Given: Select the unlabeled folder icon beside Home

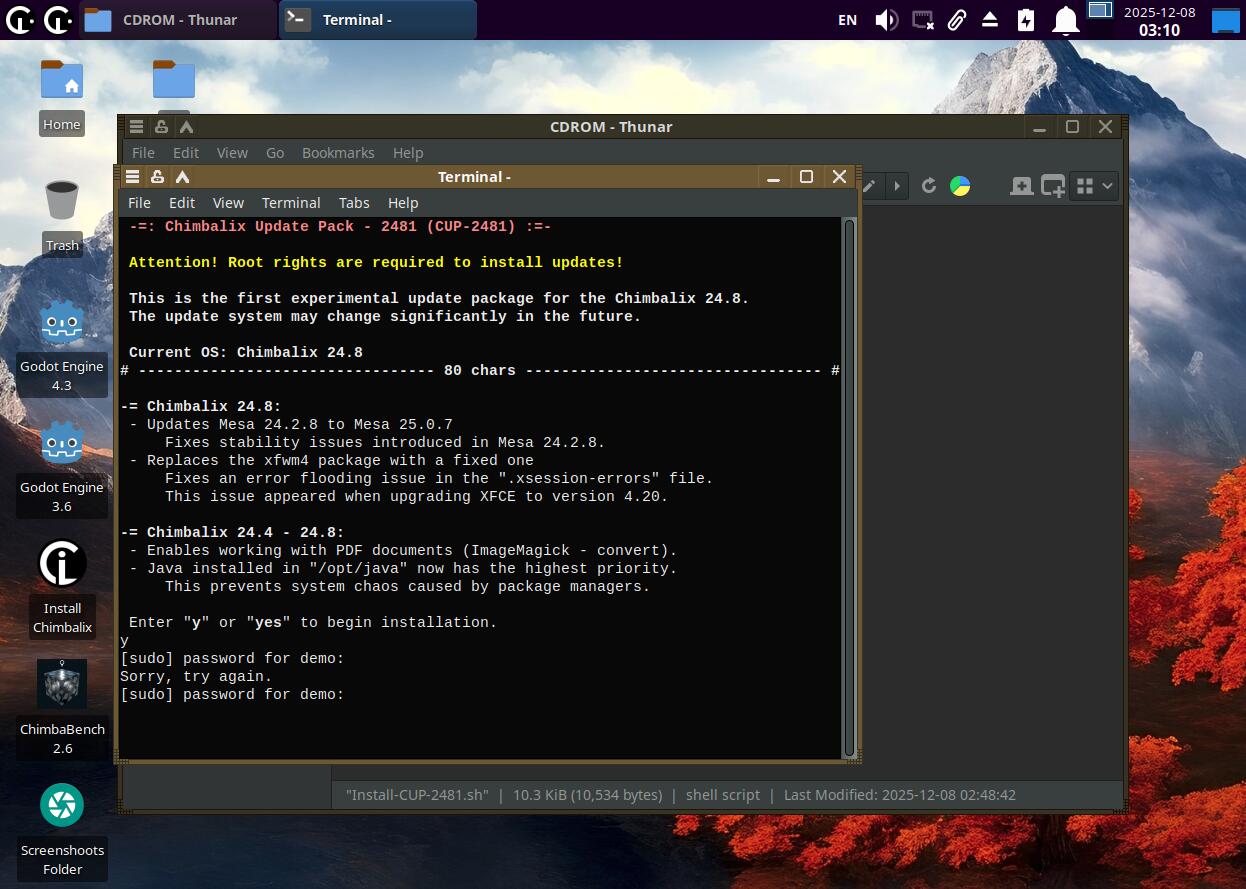Looking at the screenshot, I should coord(174,80).
